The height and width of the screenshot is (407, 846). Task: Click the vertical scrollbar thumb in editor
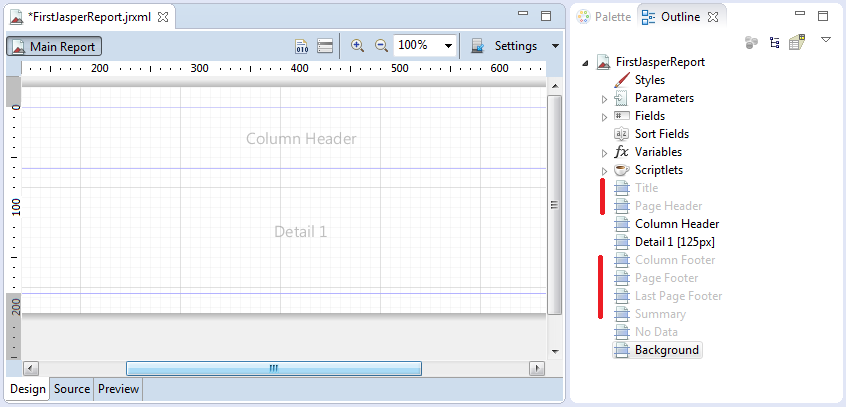555,205
